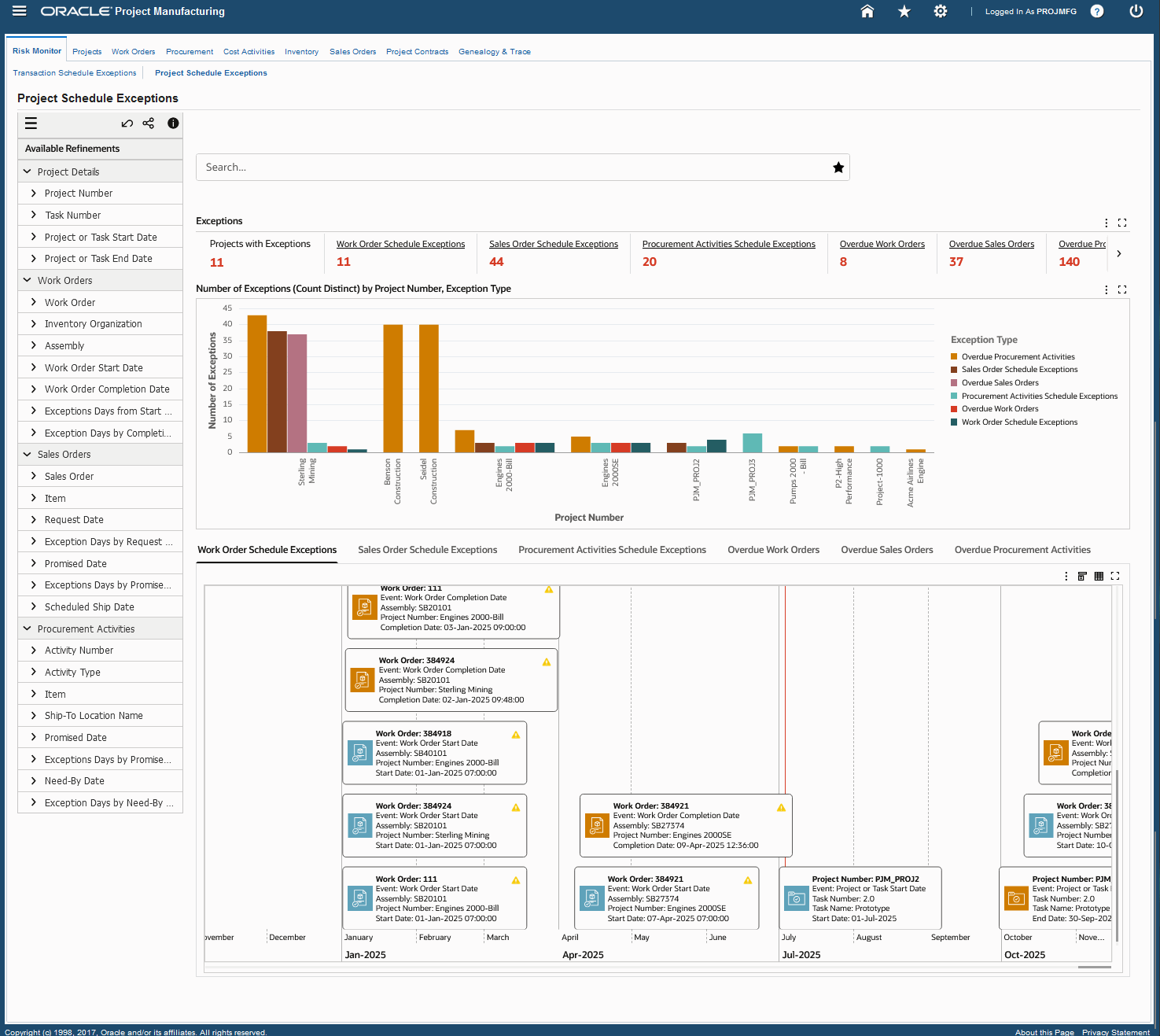Collapse the Work Orders group
The height and width of the screenshot is (1036, 1160).
pyautogui.click(x=28, y=280)
